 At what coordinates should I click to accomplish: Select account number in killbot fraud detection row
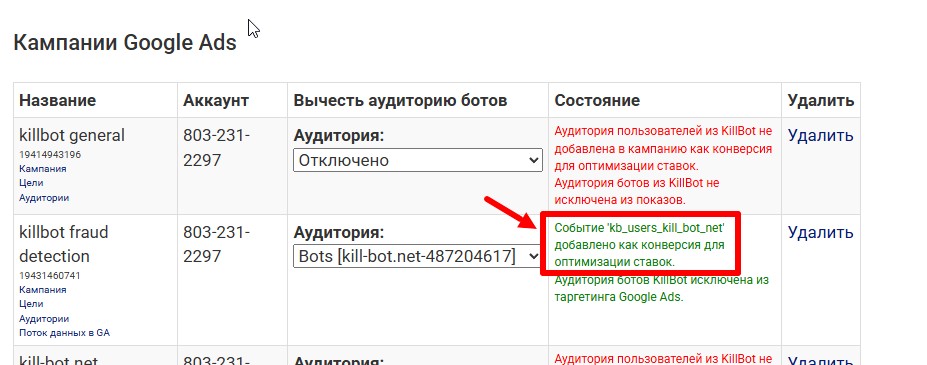click(x=217, y=244)
